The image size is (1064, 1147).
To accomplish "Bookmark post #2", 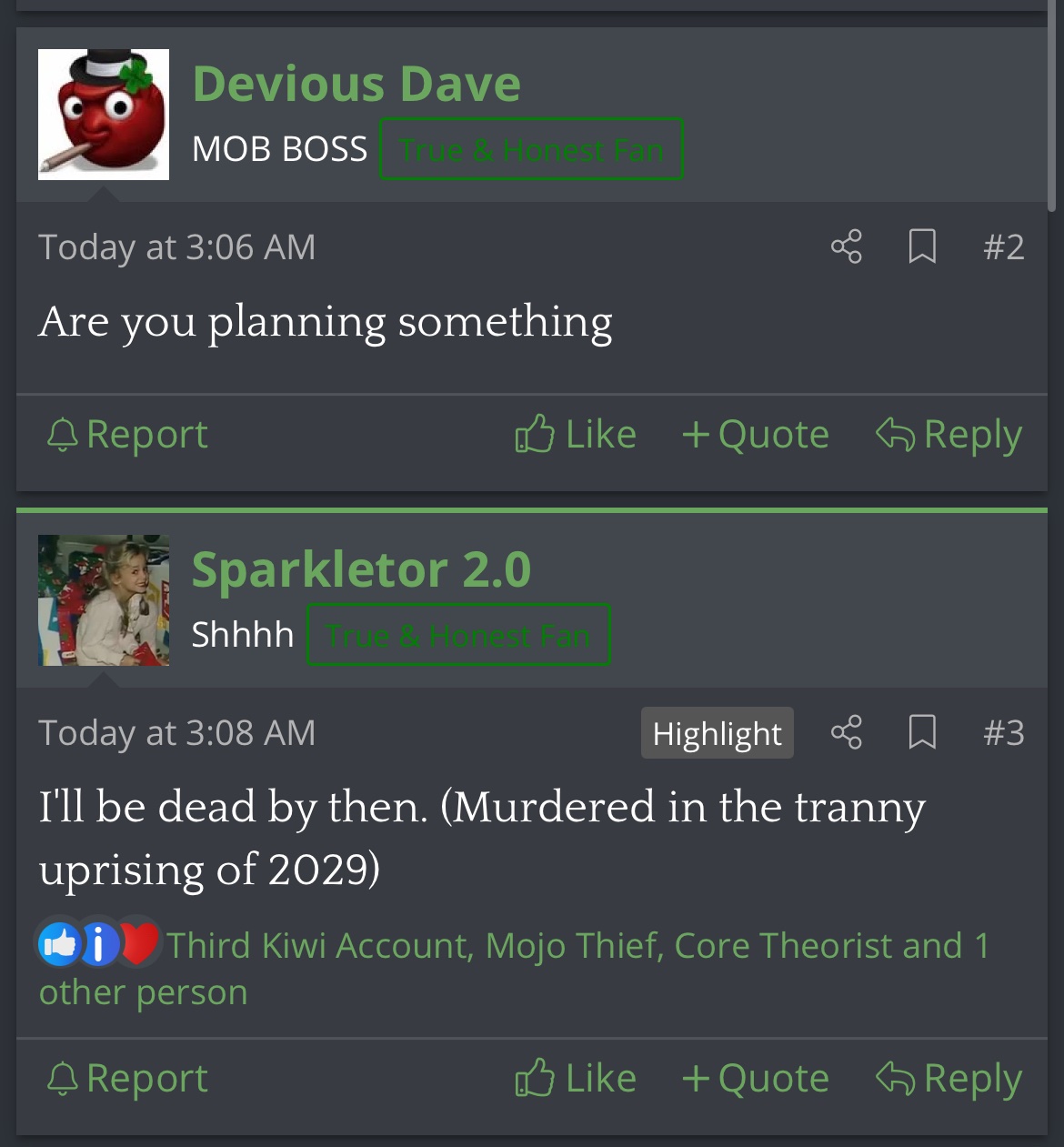I will click(922, 247).
